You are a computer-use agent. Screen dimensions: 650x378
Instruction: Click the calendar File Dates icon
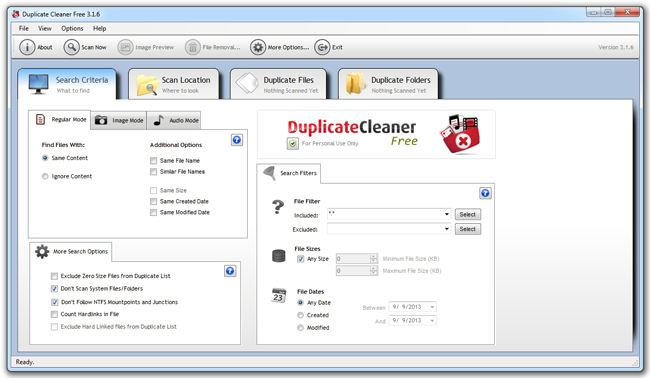[x=279, y=296]
